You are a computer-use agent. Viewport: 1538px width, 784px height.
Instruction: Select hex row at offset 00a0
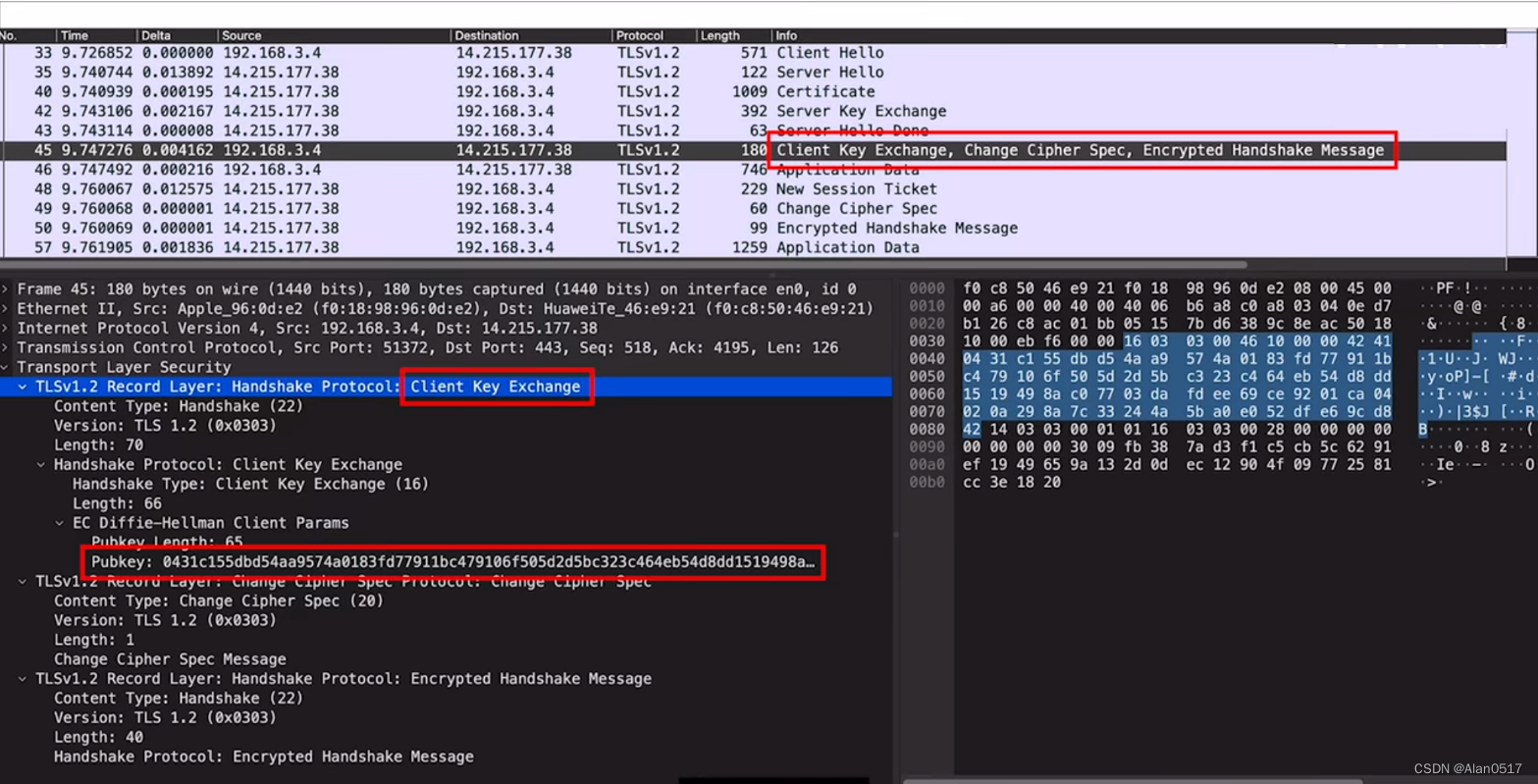pyautogui.click(x=1177, y=465)
